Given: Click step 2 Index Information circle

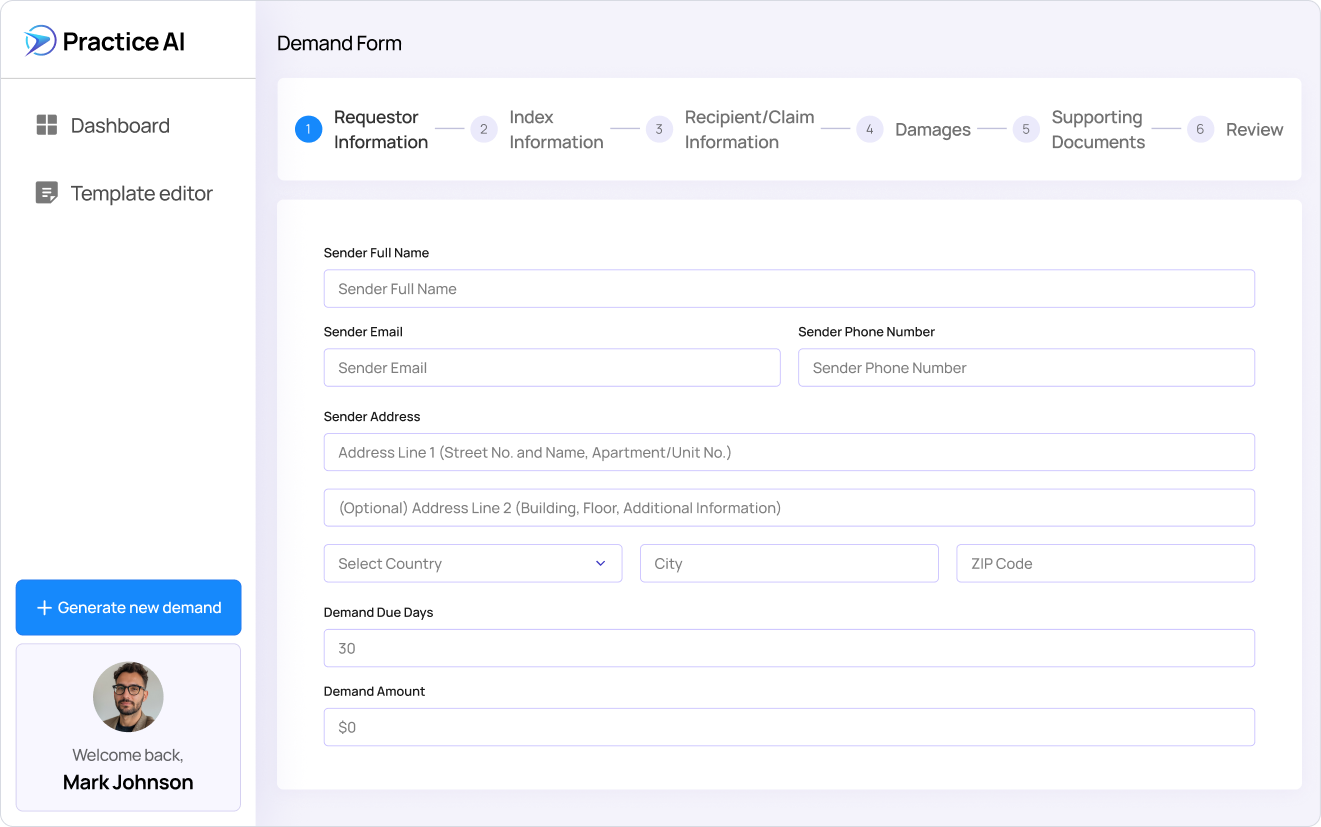Looking at the screenshot, I should tap(484, 129).
